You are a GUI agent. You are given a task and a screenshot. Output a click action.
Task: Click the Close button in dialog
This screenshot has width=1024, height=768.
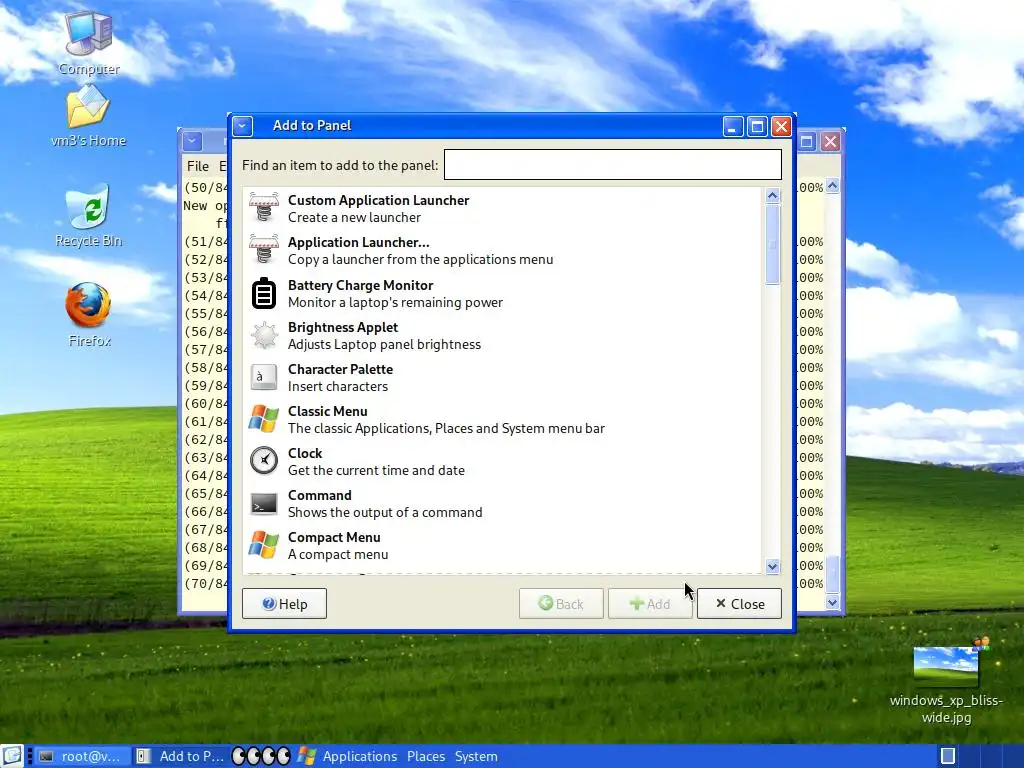coord(739,604)
